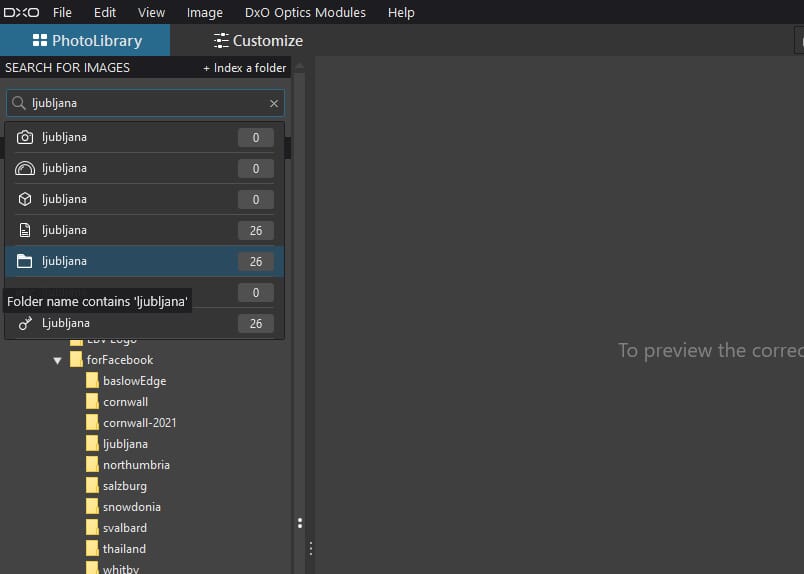The height and width of the screenshot is (574, 804).
Task: Click the thailand folder icon
Action: (x=92, y=549)
